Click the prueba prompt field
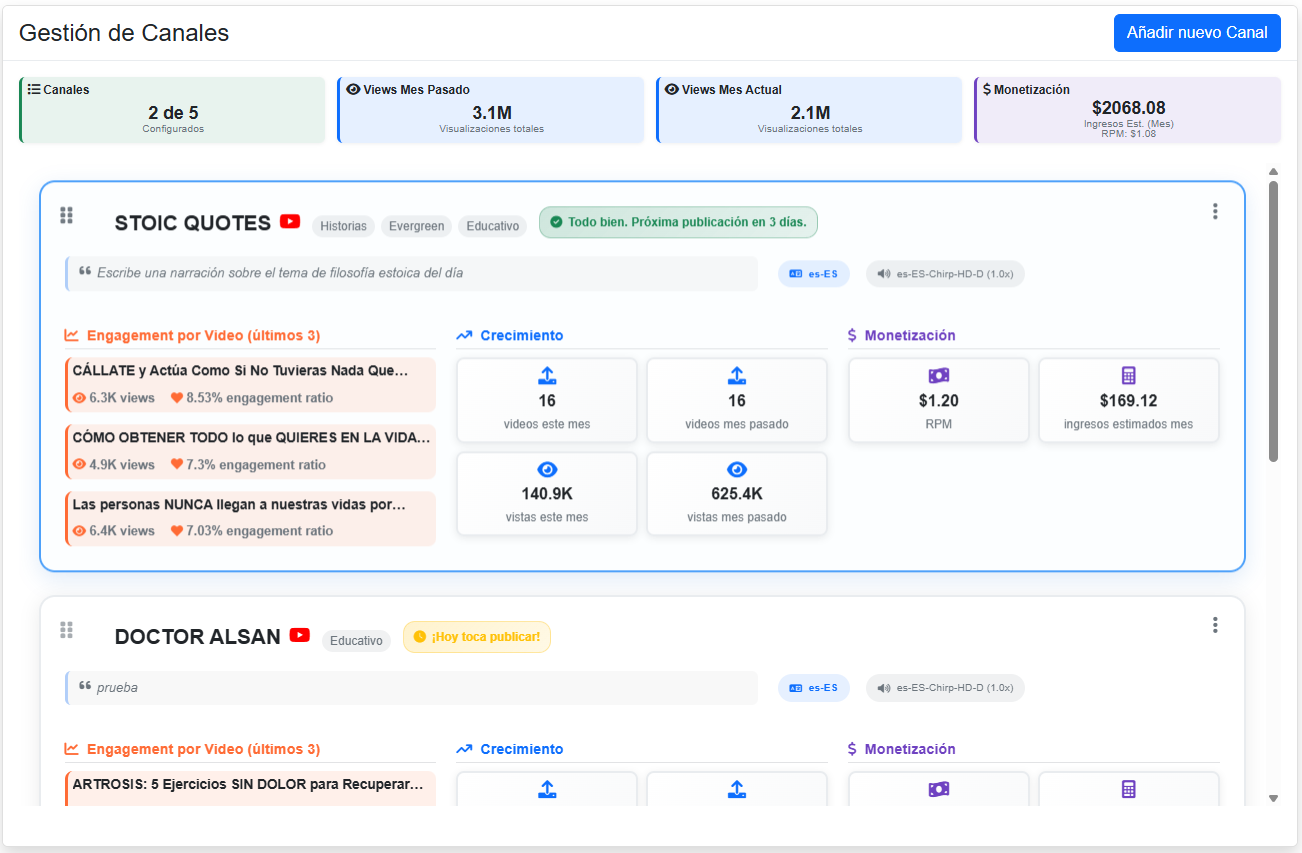The height and width of the screenshot is (853, 1302). point(411,687)
